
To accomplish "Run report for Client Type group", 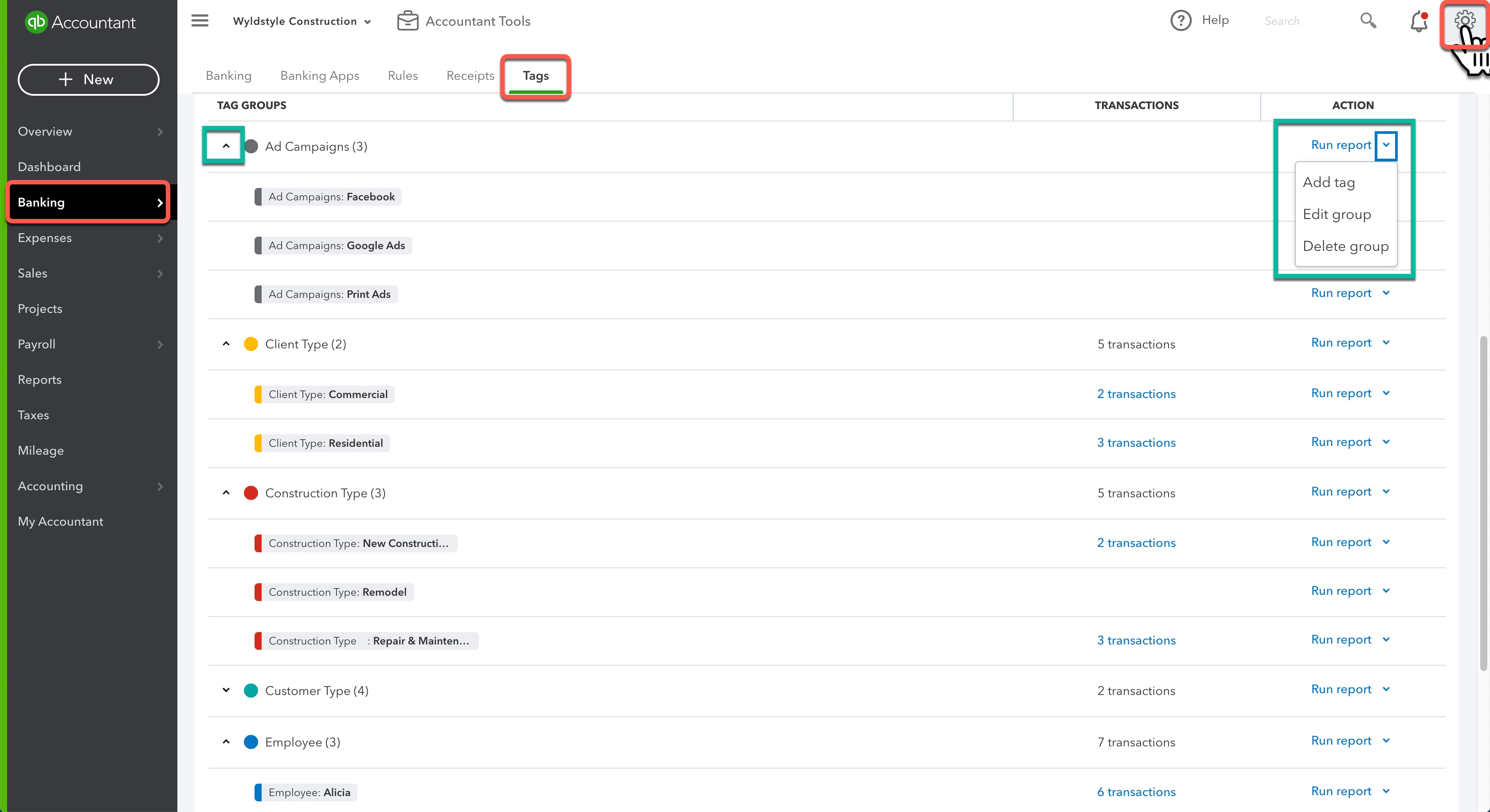I will coord(1341,343).
